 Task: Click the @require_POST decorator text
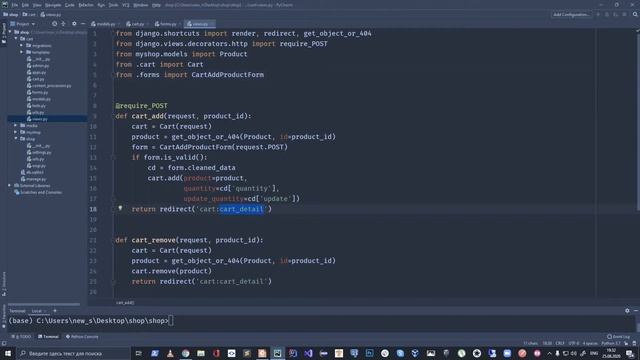point(141,106)
